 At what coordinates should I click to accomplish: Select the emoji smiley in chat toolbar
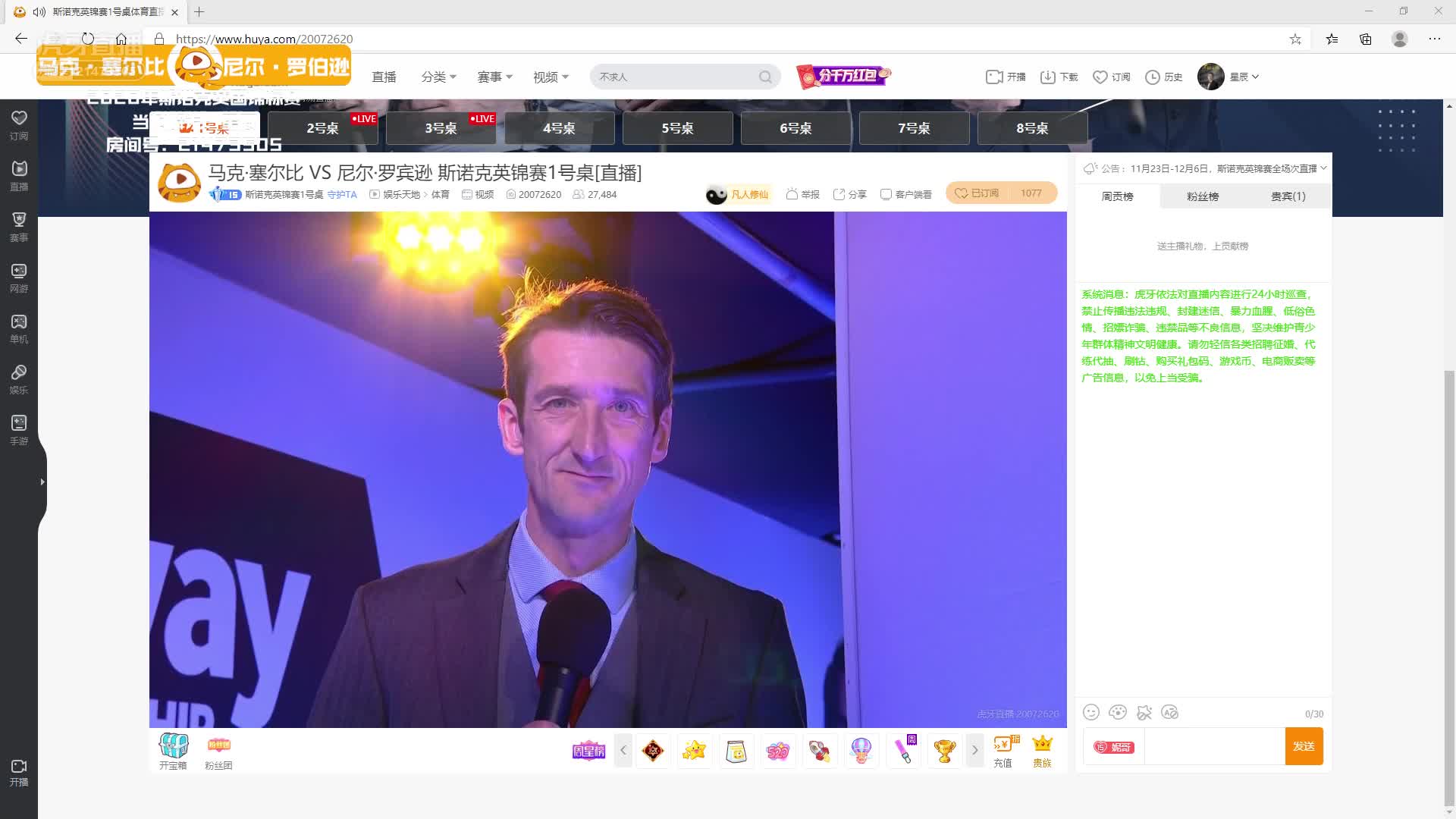pyautogui.click(x=1092, y=712)
